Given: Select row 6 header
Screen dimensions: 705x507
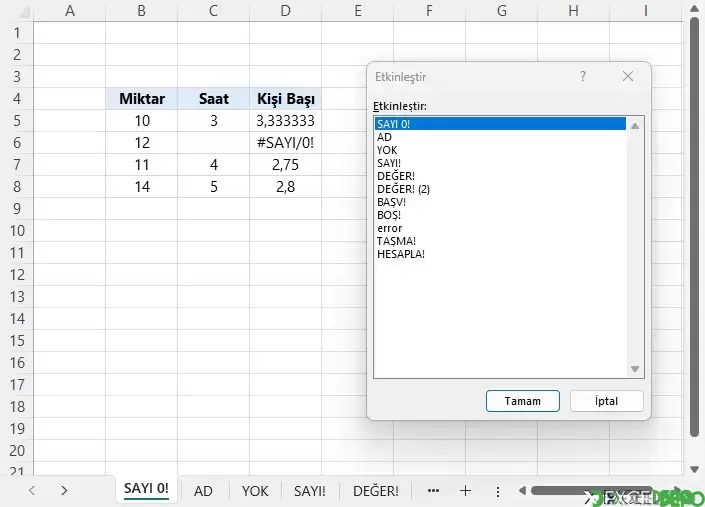Looking at the screenshot, I should pyautogui.click(x=17, y=142).
